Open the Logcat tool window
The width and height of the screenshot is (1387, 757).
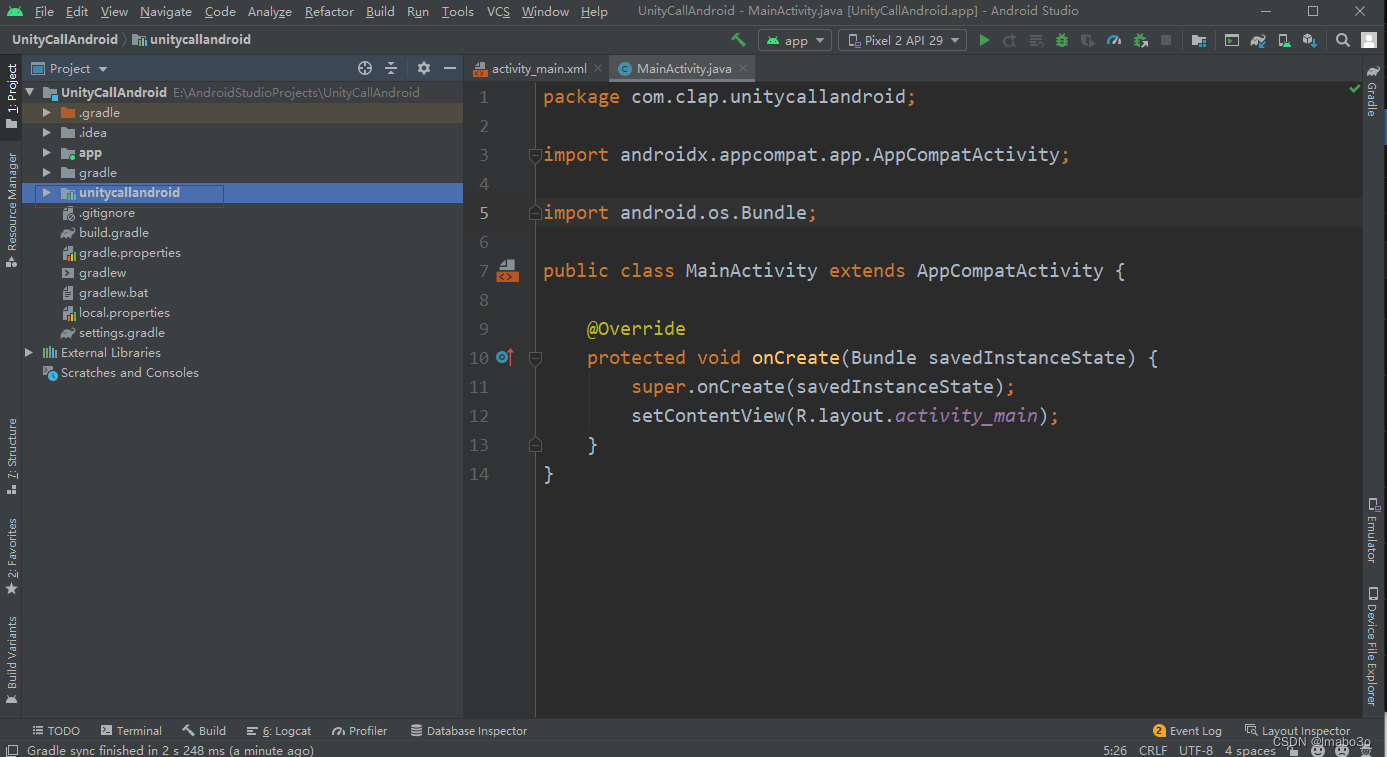point(279,731)
